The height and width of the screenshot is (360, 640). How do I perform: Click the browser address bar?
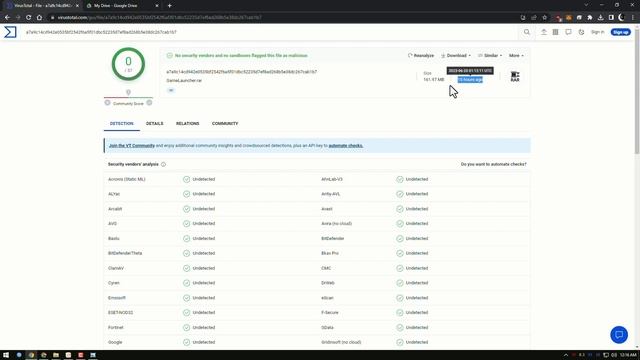coord(286,18)
